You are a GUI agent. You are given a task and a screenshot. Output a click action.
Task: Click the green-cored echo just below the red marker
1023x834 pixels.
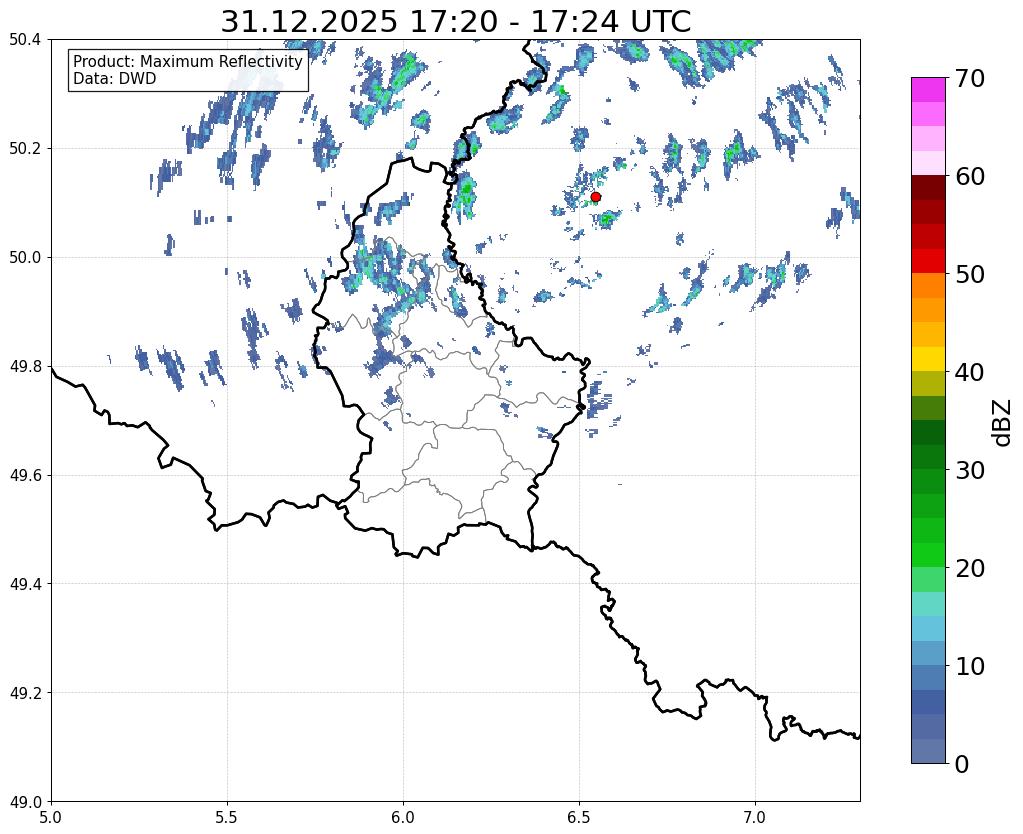[x=607, y=219]
